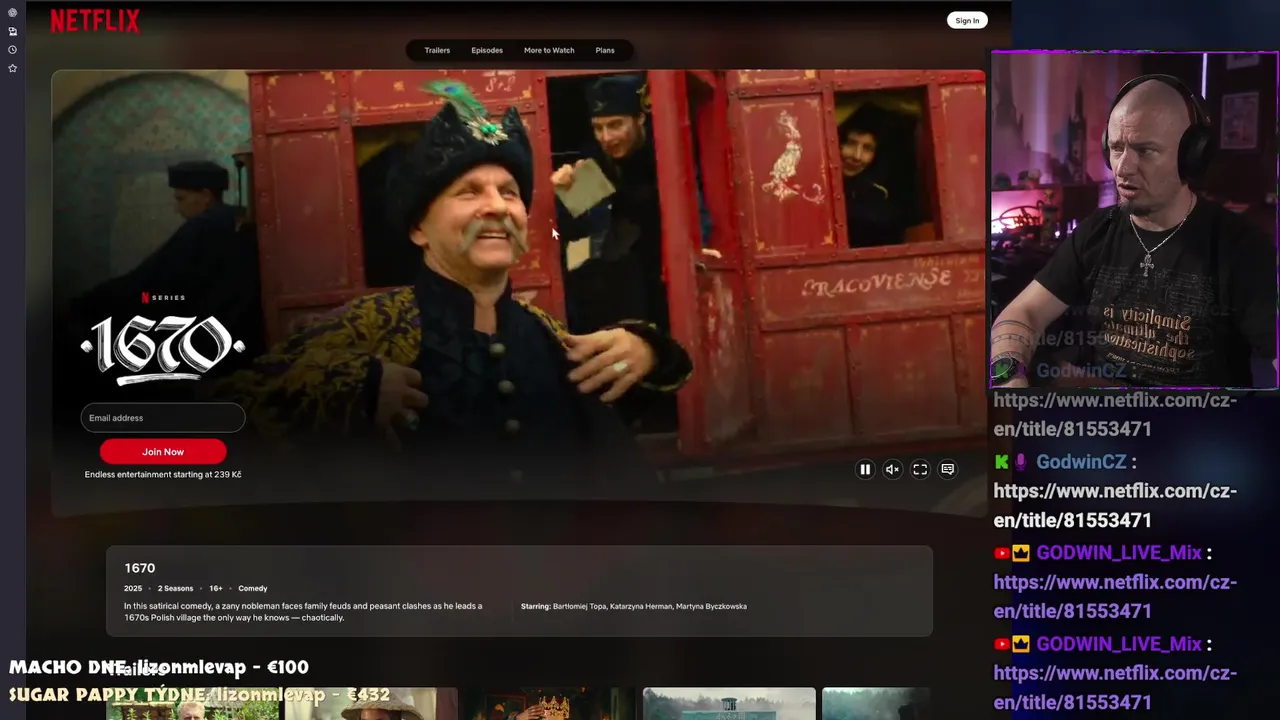
Task: Open the trailer in fullscreen mode
Action: coord(920,469)
